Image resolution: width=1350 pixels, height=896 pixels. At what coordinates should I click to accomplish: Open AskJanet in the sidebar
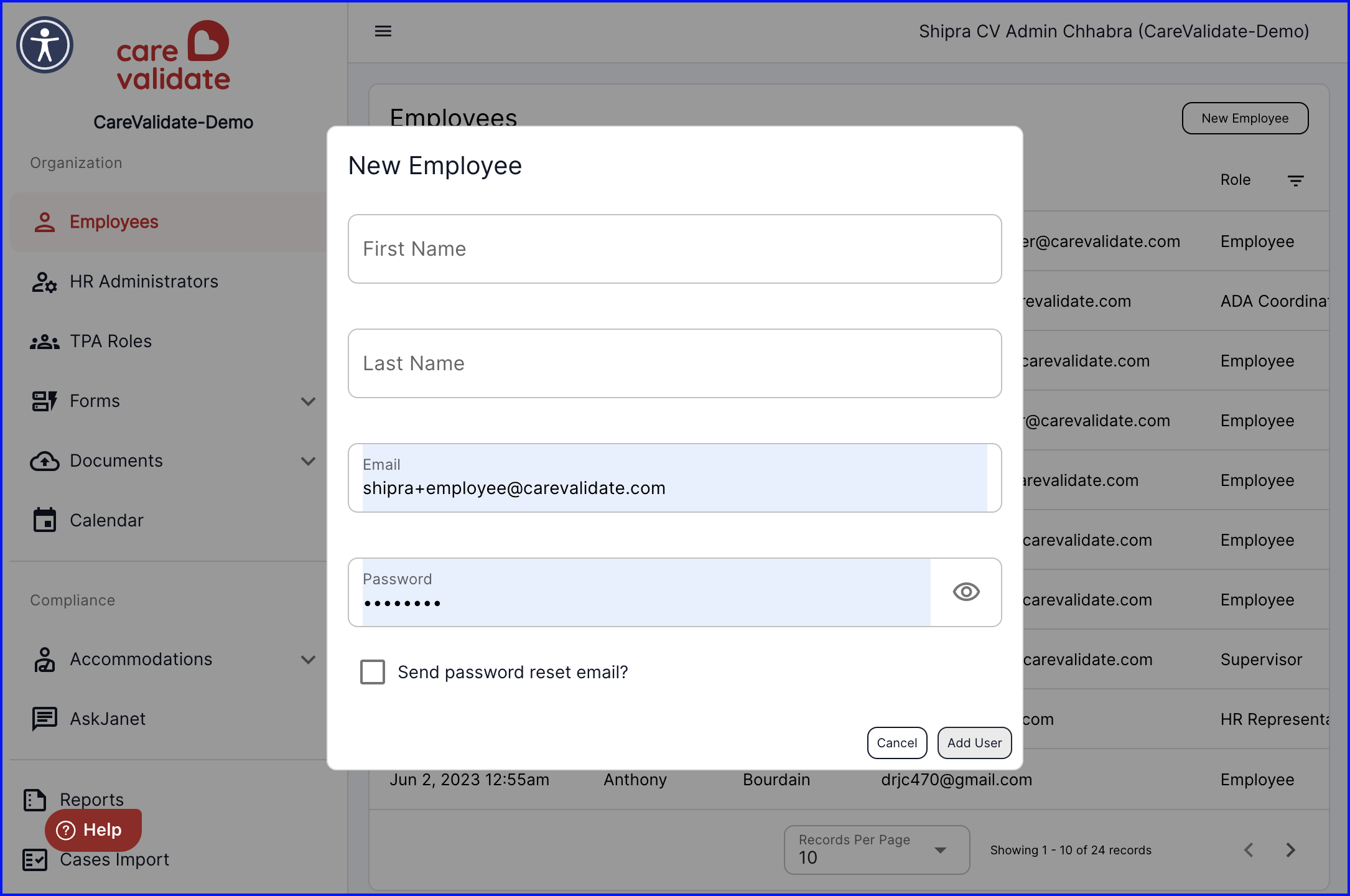(x=169, y=719)
